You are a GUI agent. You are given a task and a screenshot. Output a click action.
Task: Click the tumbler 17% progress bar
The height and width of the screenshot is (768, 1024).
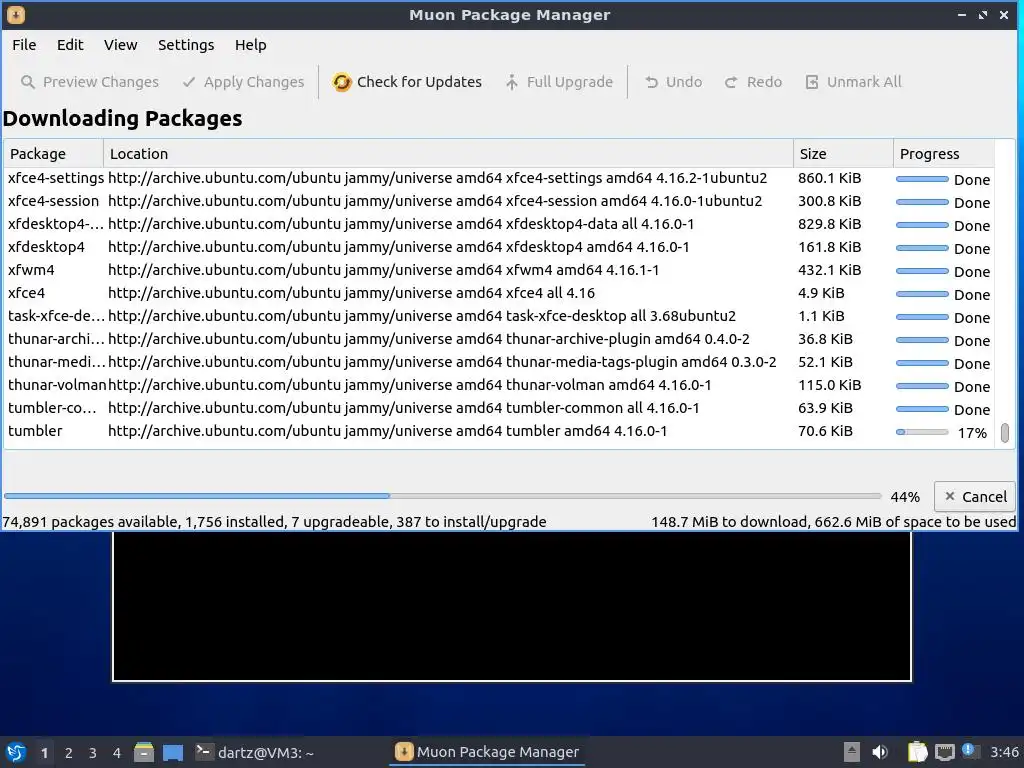tap(922, 432)
